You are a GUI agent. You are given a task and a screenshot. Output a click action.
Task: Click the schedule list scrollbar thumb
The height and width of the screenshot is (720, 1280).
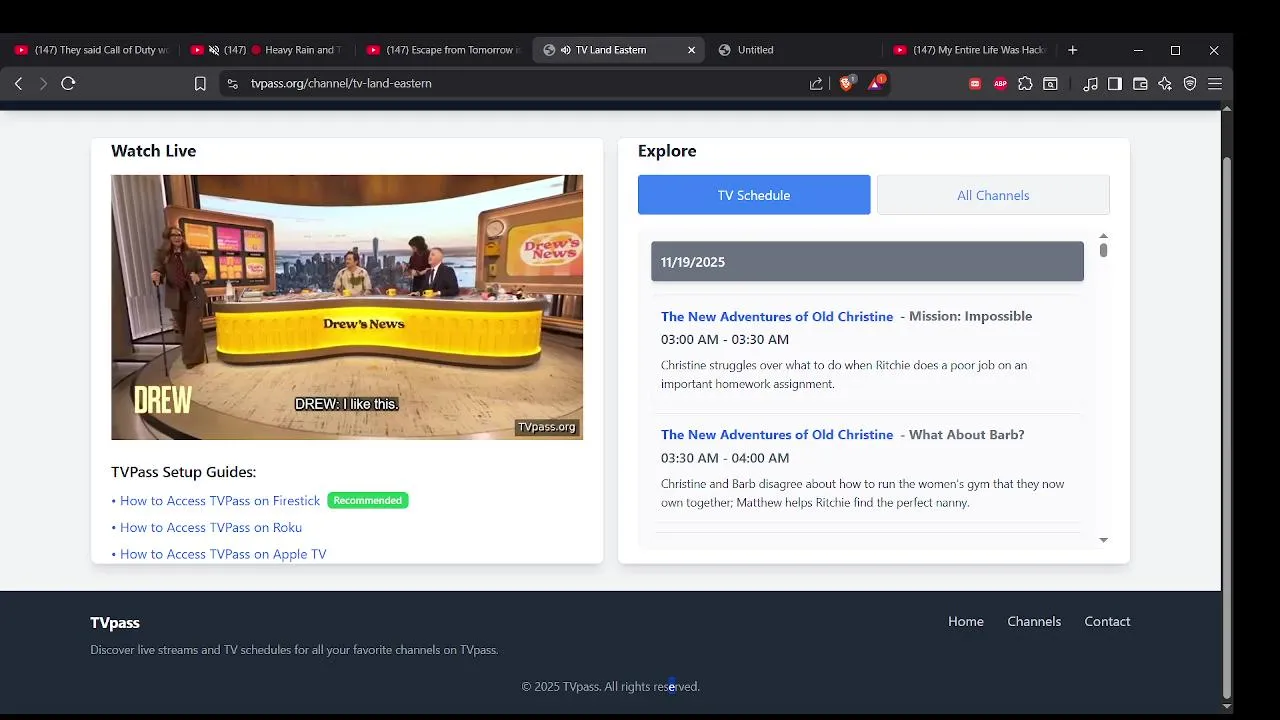tap(1103, 250)
